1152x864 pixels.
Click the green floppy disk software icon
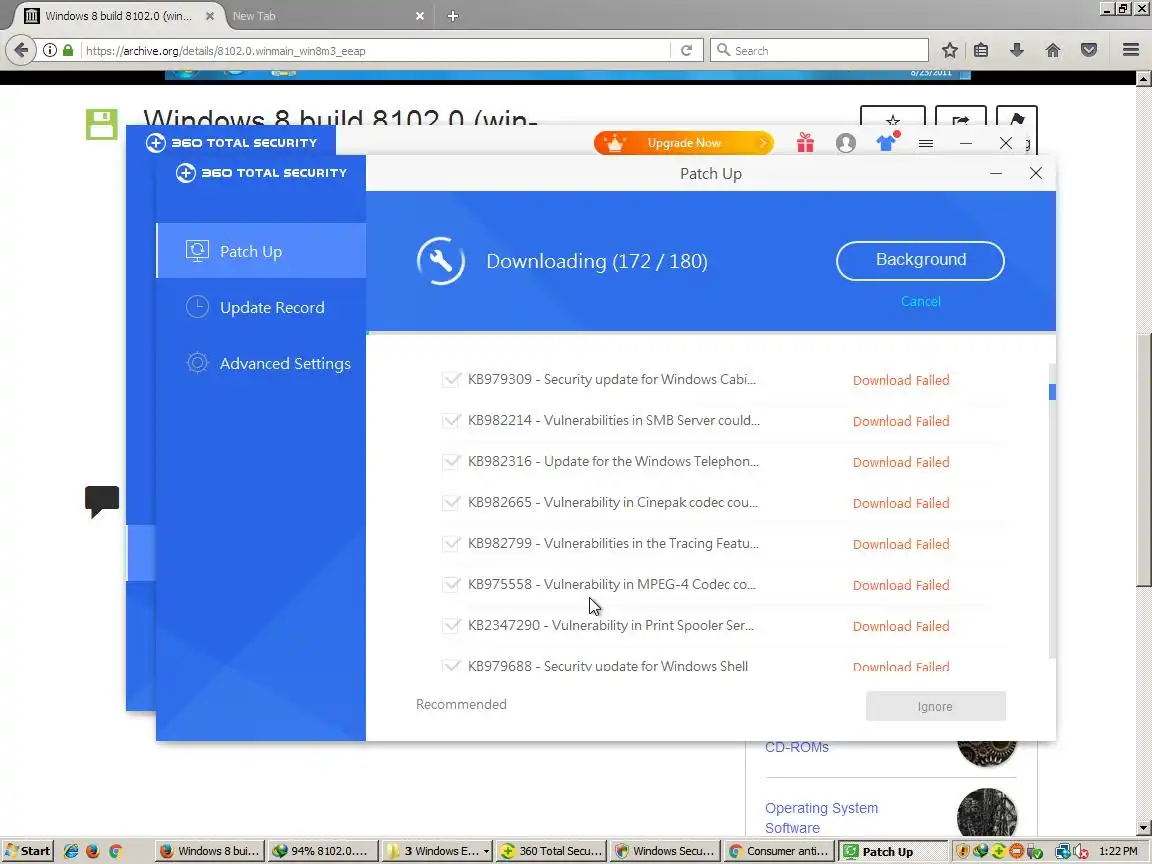coord(101,124)
